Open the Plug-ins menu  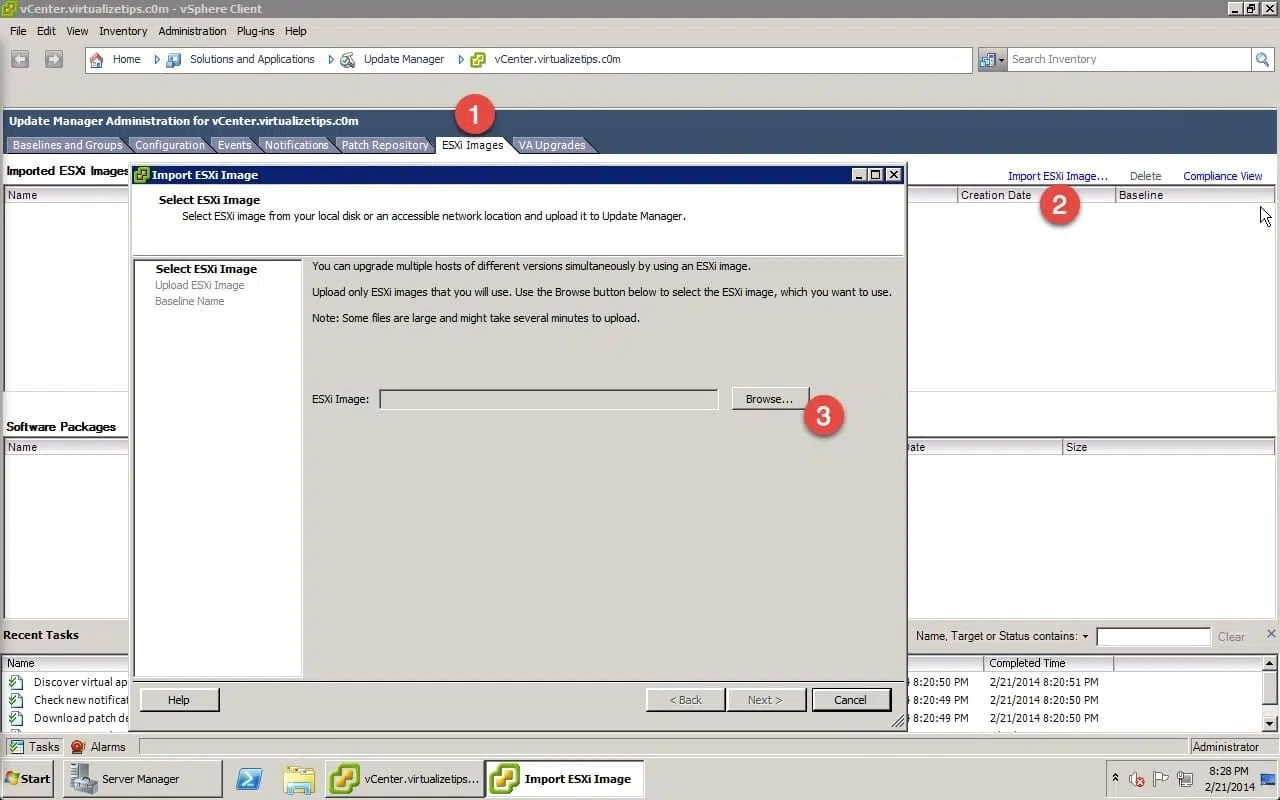(256, 31)
